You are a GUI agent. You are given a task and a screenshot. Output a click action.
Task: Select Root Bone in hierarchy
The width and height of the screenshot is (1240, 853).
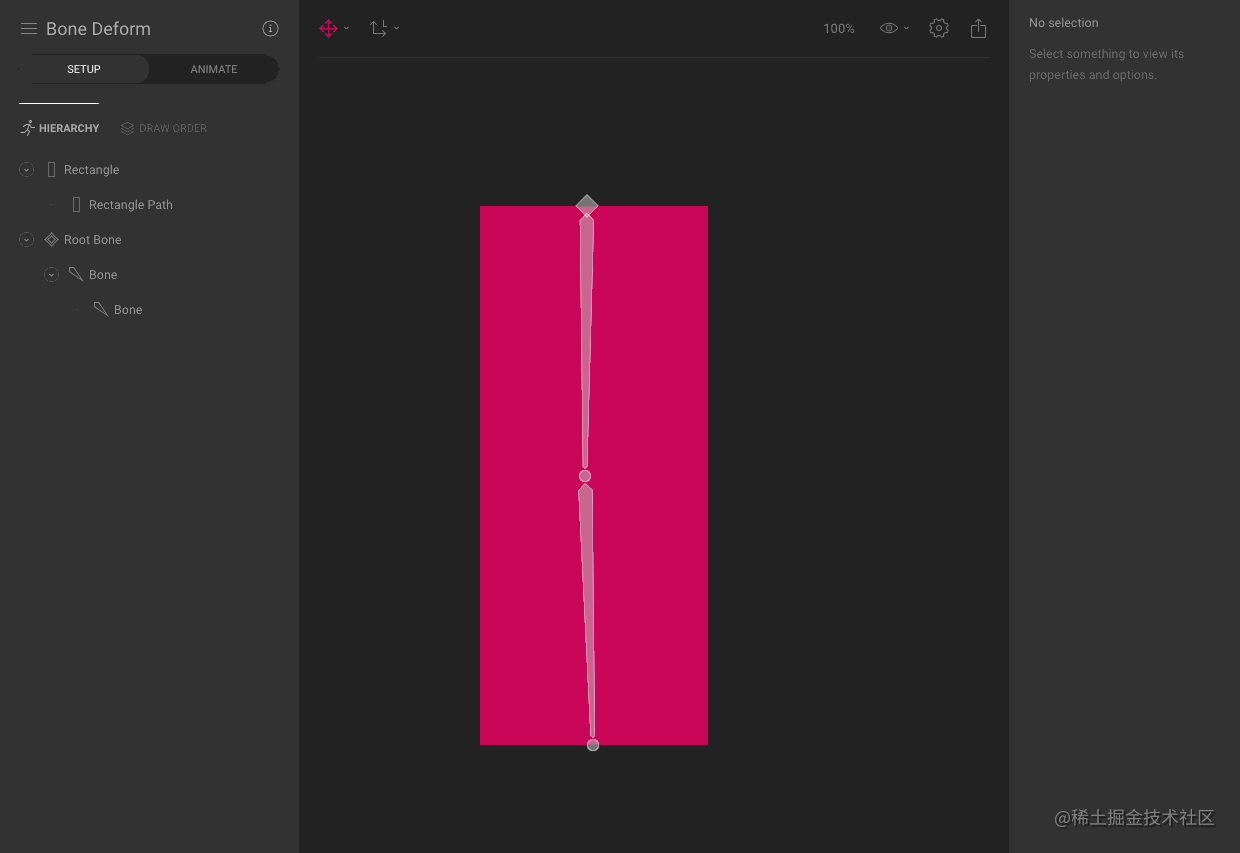coord(93,240)
